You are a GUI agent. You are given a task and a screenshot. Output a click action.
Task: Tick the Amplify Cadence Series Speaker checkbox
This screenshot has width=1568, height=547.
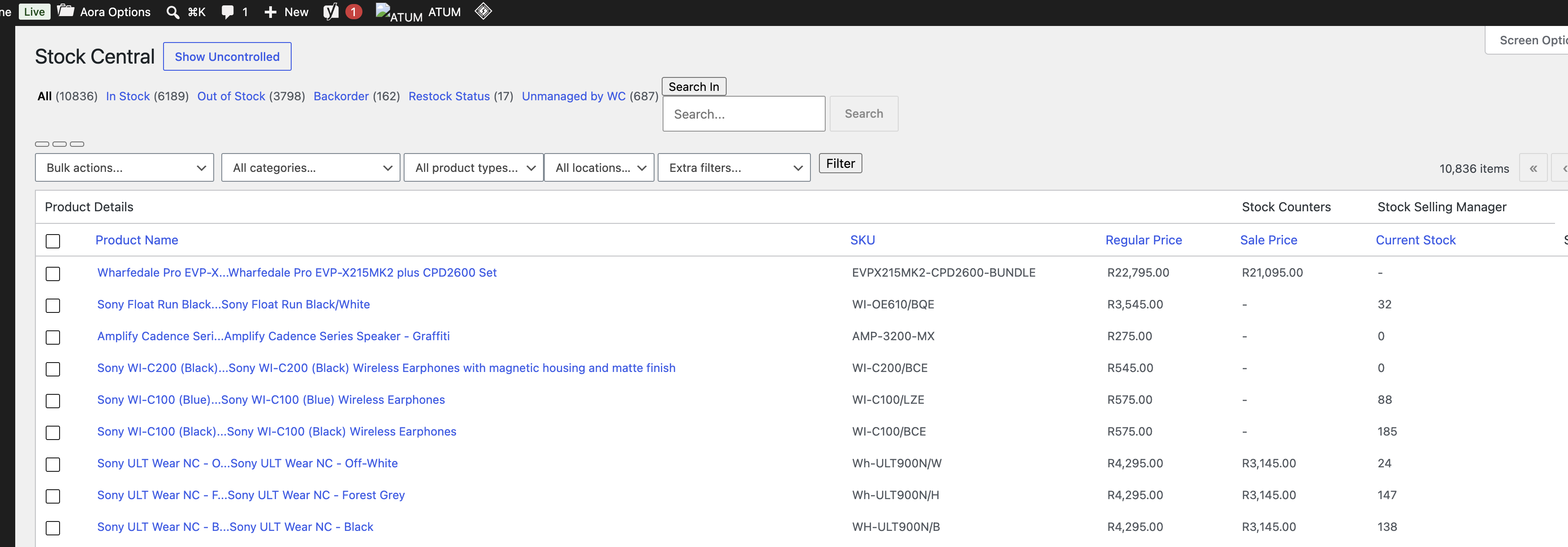[53, 337]
